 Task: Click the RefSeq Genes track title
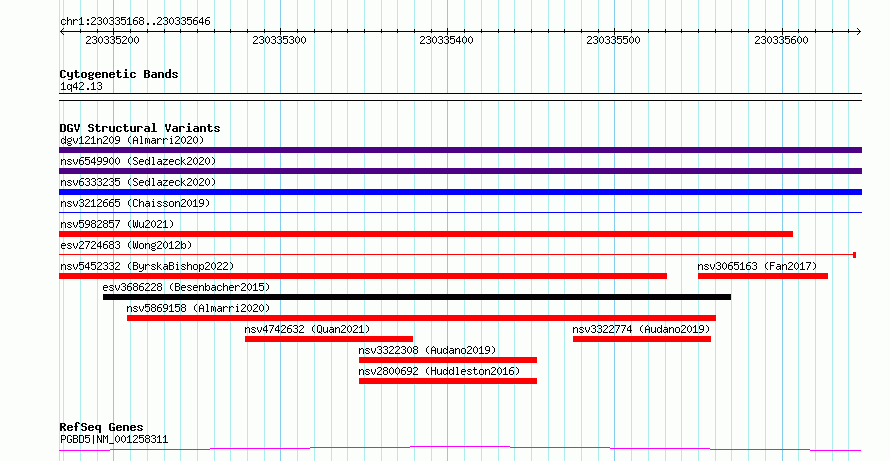pyautogui.click(x=101, y=427)
